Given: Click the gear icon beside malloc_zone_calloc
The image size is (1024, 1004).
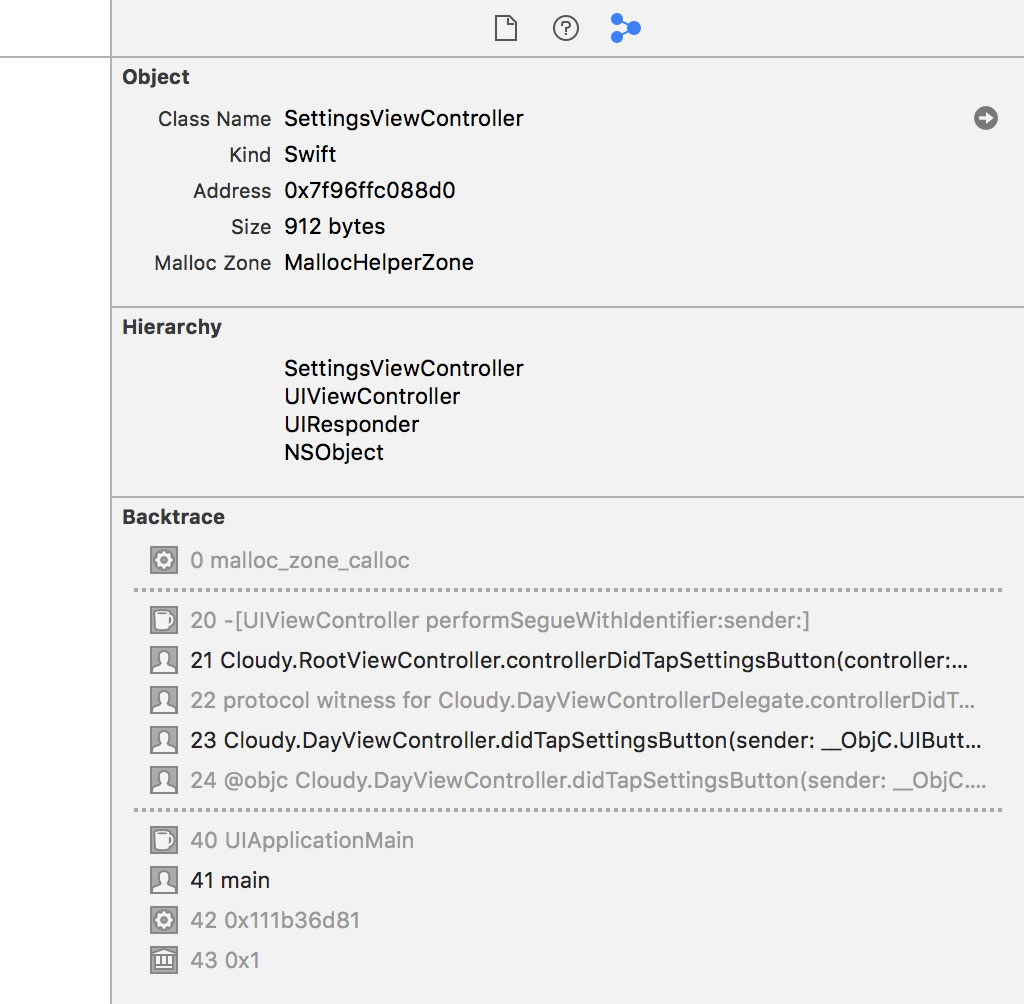Looking at the screenshot, I should [x=163, y=560].
